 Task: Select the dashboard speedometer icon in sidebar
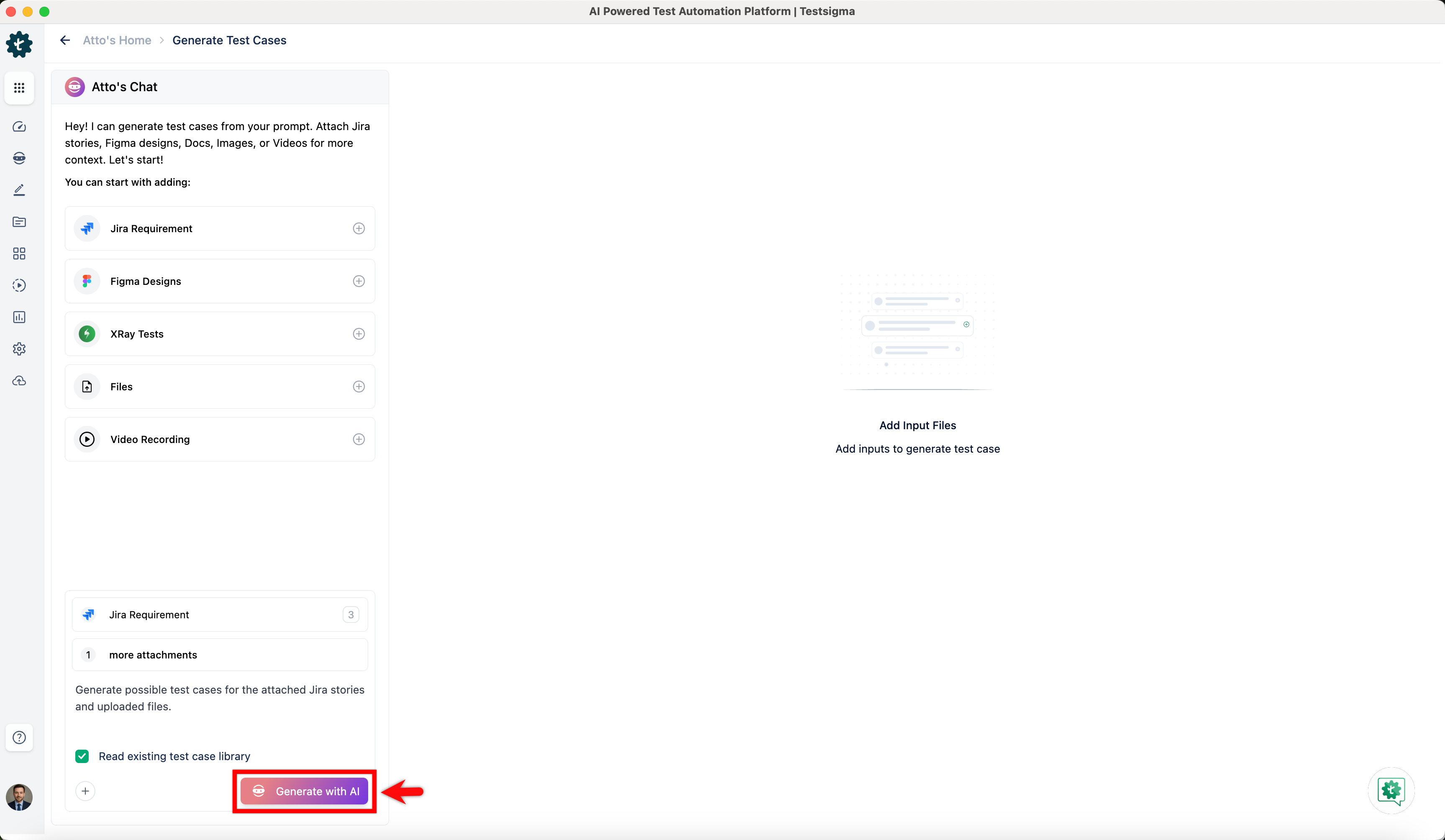point(19,127)
